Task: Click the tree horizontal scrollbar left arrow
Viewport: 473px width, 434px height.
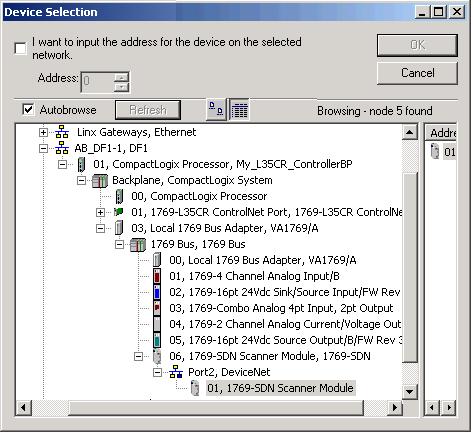Action: 24,407
